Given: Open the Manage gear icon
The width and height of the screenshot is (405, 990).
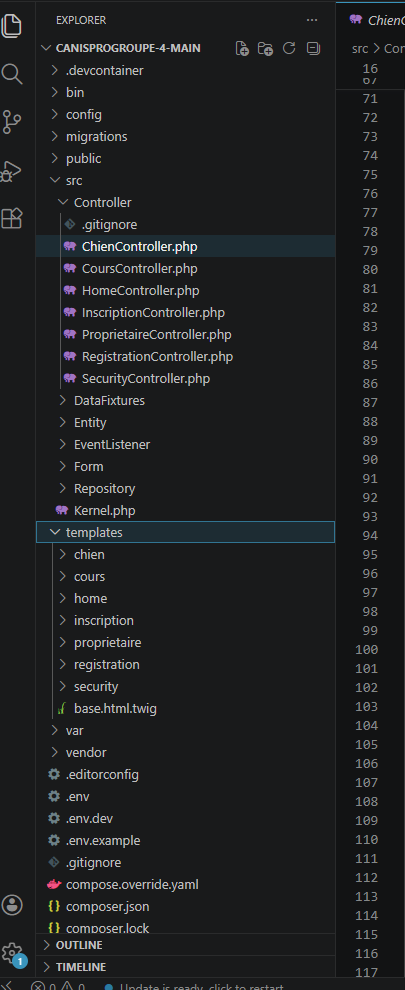Looking at the screenshot, I should click(12, 952).
